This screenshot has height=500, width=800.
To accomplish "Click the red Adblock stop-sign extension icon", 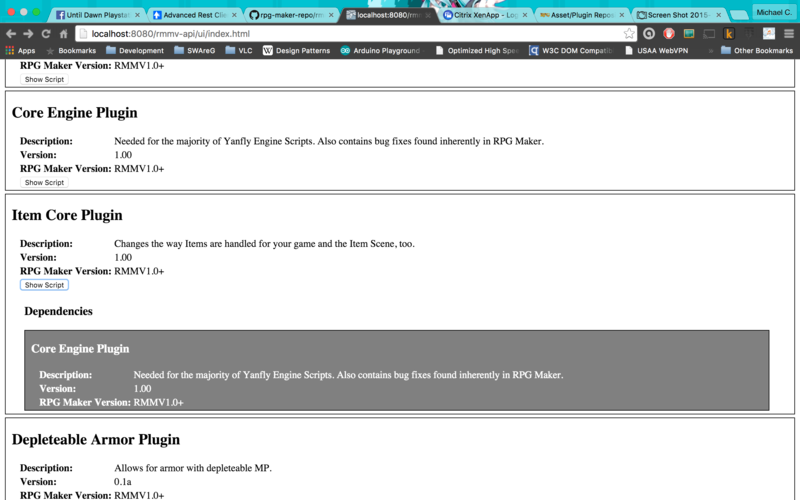I will [668, 33].
